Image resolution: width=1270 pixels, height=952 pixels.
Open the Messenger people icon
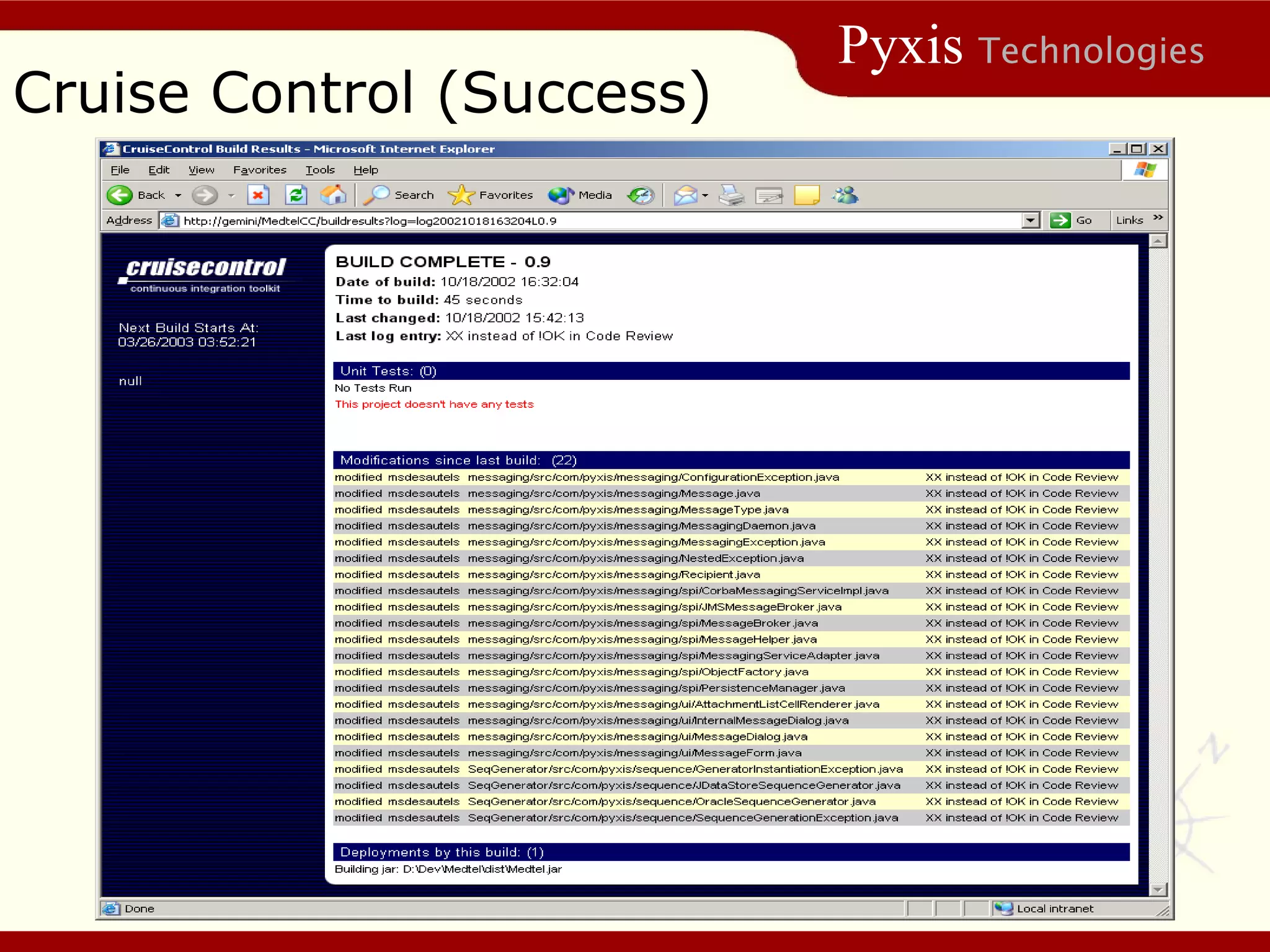845,196
